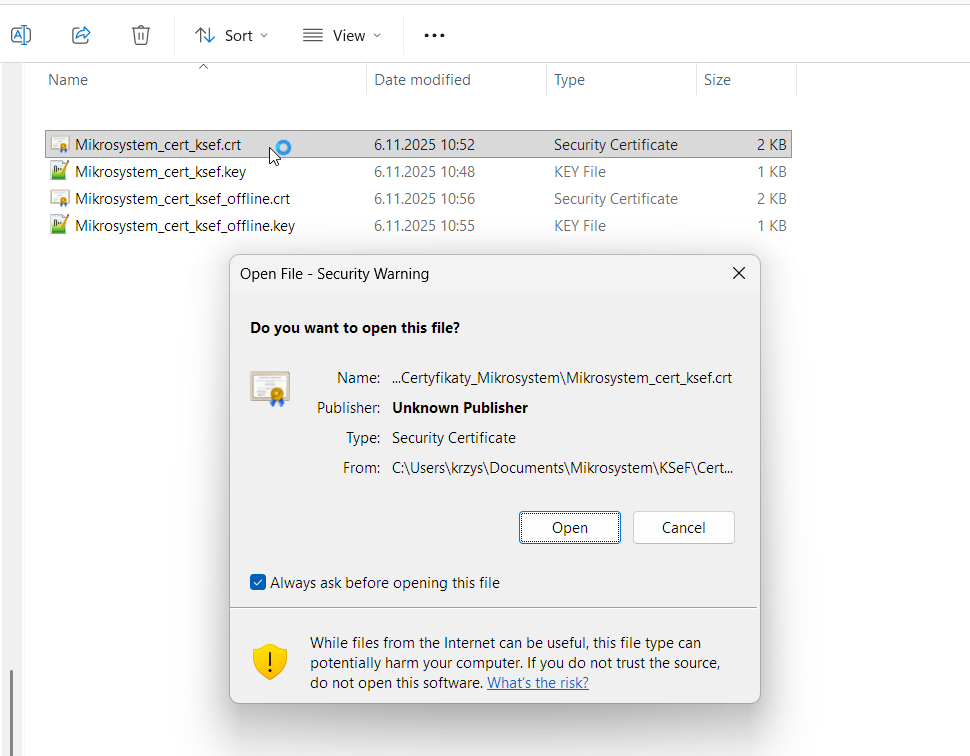Click the Cancel button in dialog
Screen dimensions: 970x756
(684, 528)
